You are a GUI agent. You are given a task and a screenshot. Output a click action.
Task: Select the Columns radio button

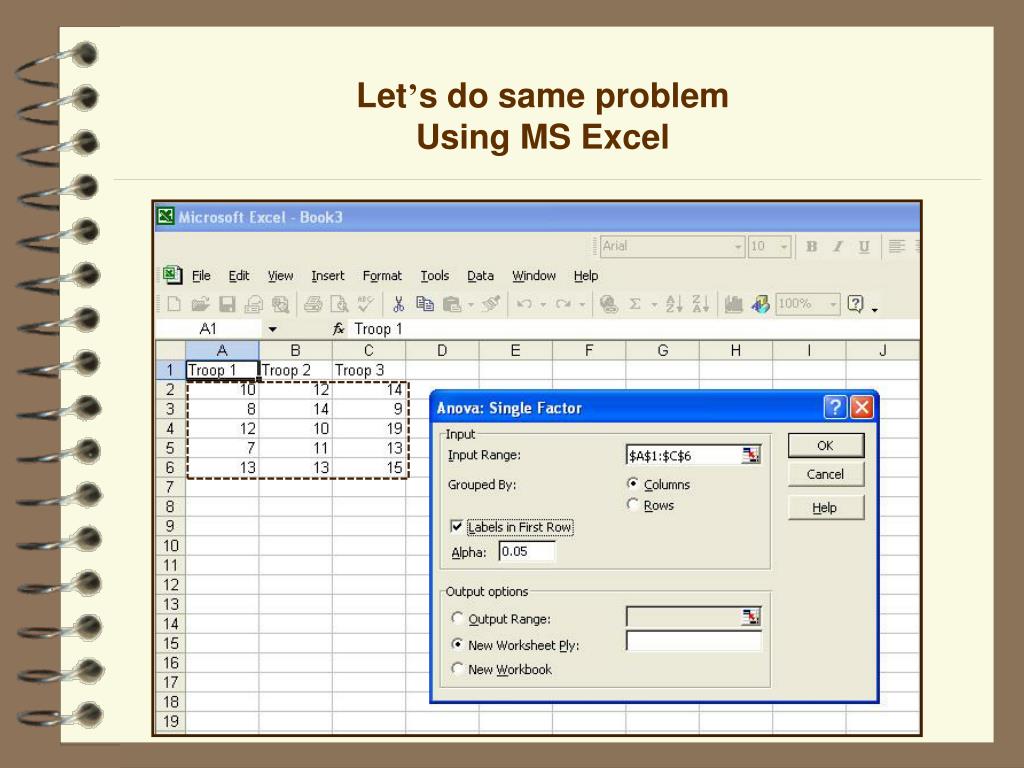[x=632, y=484]
